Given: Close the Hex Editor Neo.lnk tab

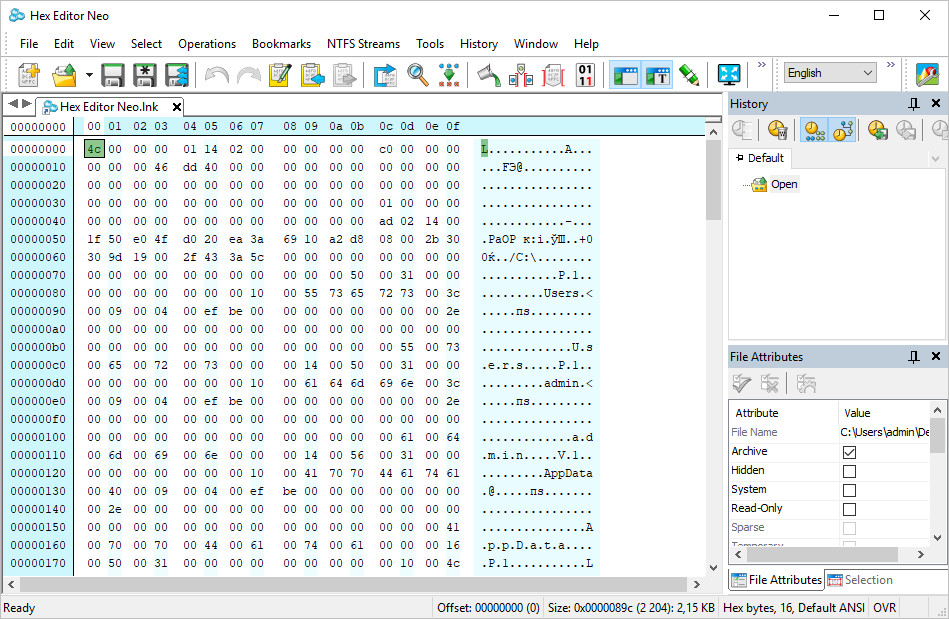Looking at the screenshot, I should point(177,107).
